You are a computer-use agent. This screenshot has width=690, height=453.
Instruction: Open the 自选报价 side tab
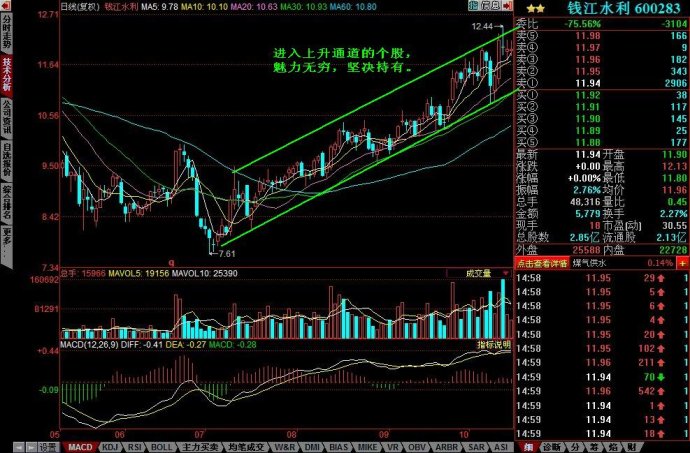coord(7,160)
